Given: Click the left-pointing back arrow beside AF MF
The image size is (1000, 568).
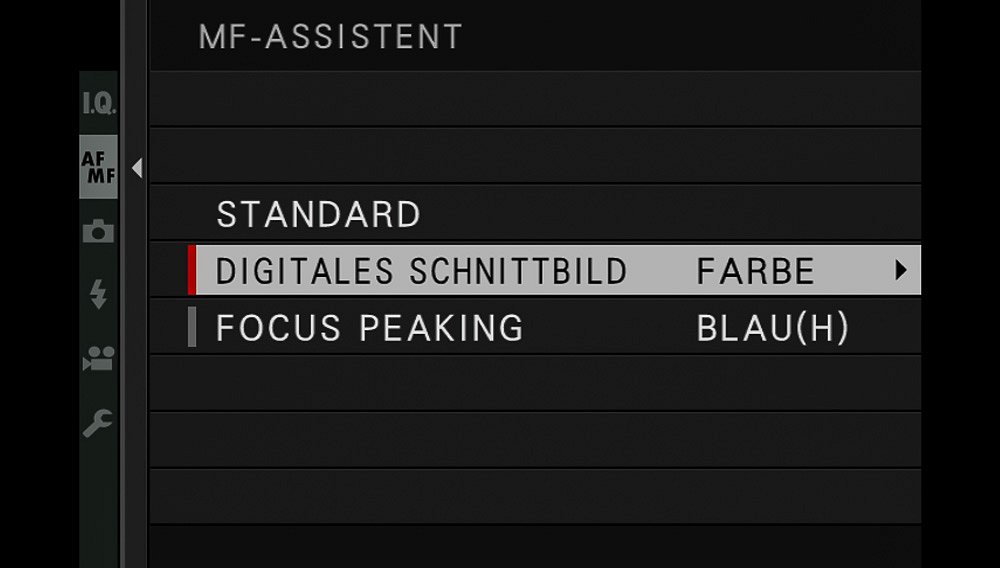Looking at the screenshot, I should tap(137, 169).
